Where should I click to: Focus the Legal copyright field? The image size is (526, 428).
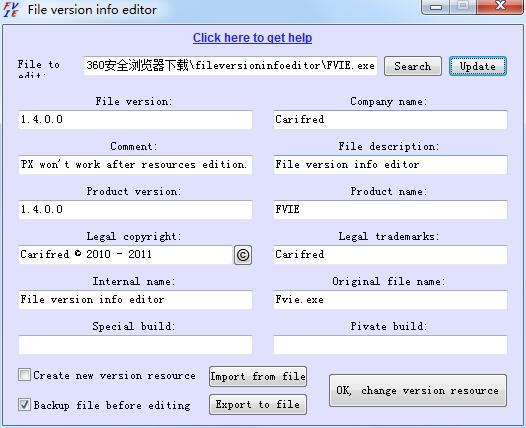click(125, 255)
